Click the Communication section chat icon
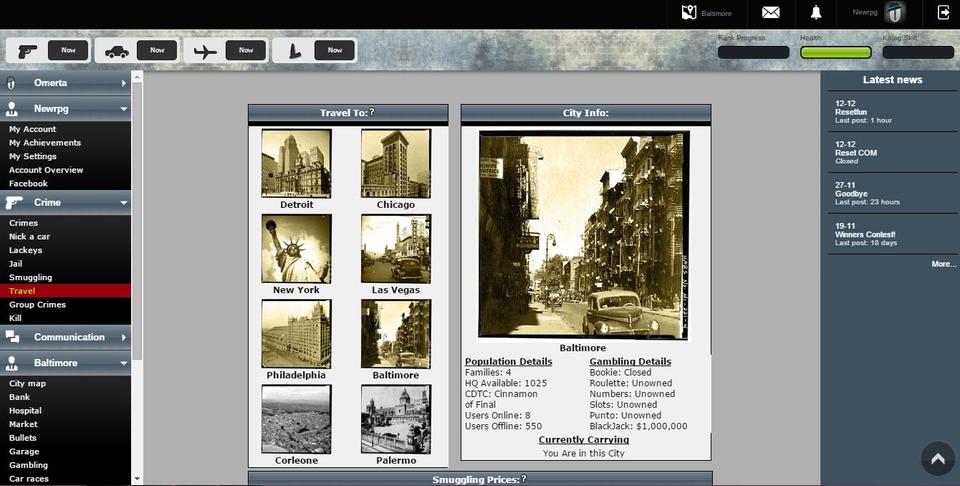Screen dimensions: 960x486 [x=12, y=337]
